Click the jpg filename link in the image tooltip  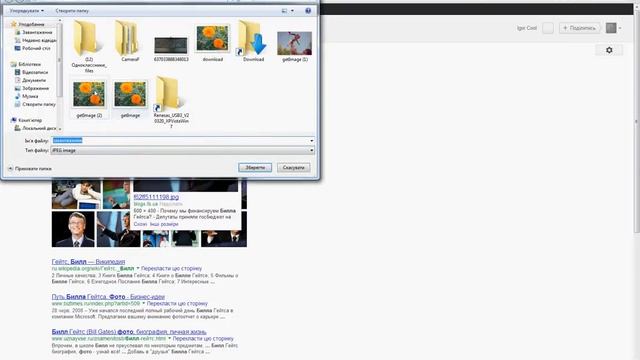point(156,197)
